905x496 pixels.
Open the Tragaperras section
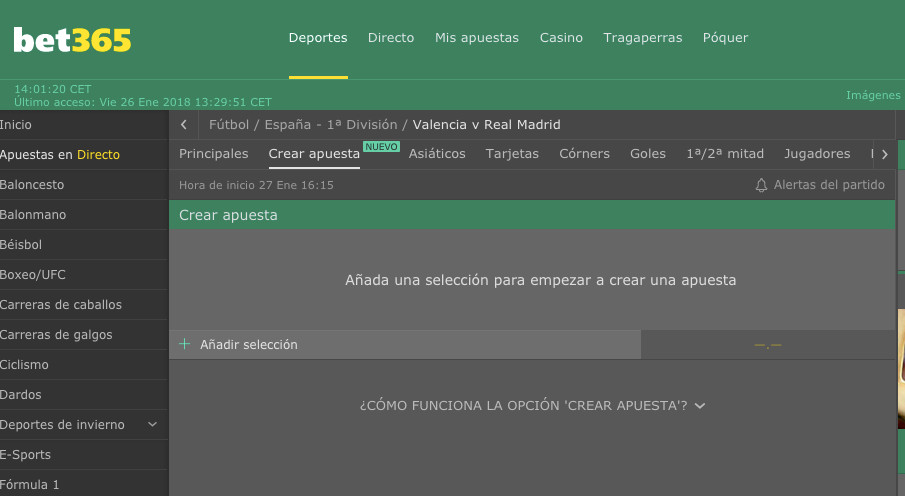coord(642,38)
